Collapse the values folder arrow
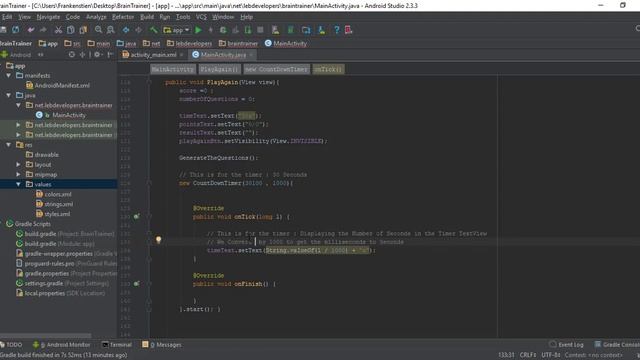Viewport: 640px width, 360px height. [x=18, y=184]
